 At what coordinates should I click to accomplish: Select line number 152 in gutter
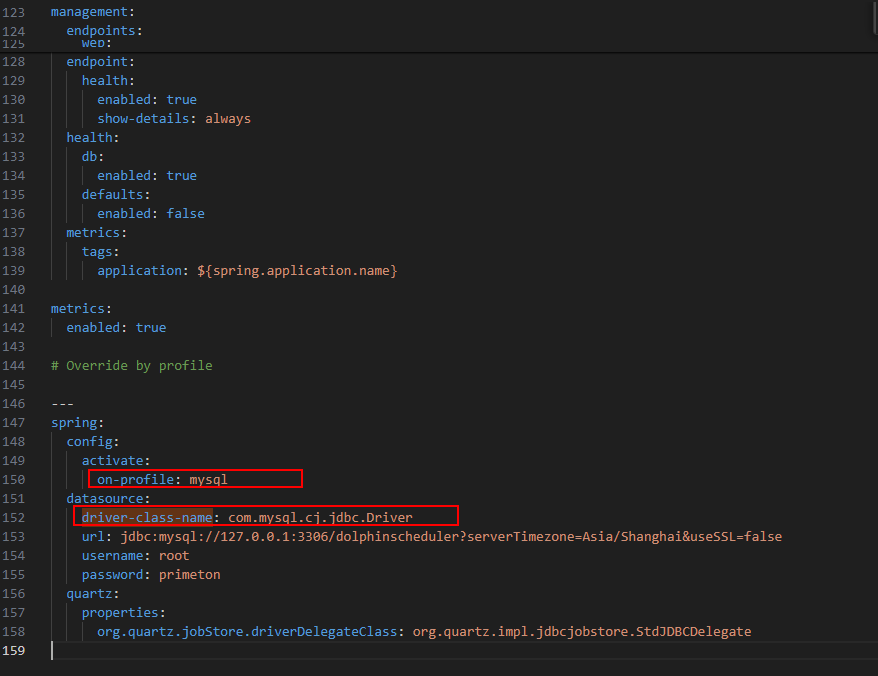[x=14, y=518]
